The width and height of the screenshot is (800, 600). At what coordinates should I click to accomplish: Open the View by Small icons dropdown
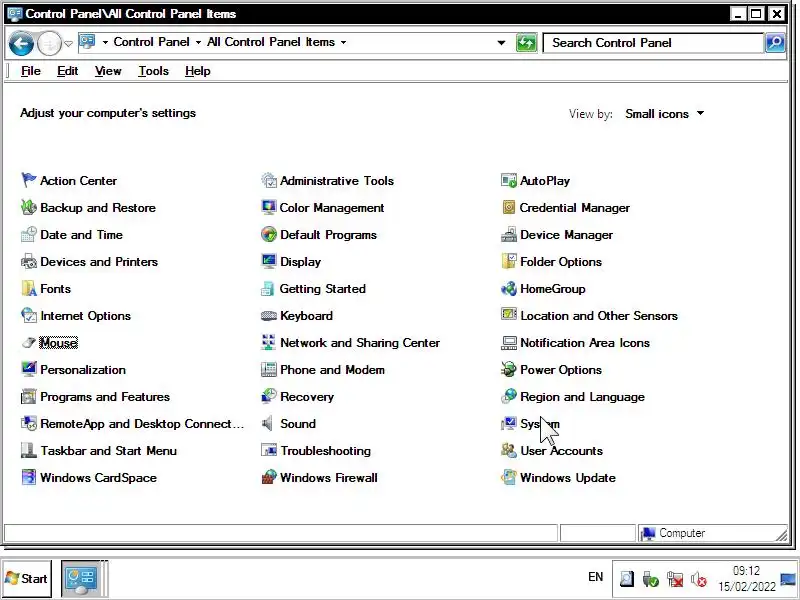coord(665,113)
